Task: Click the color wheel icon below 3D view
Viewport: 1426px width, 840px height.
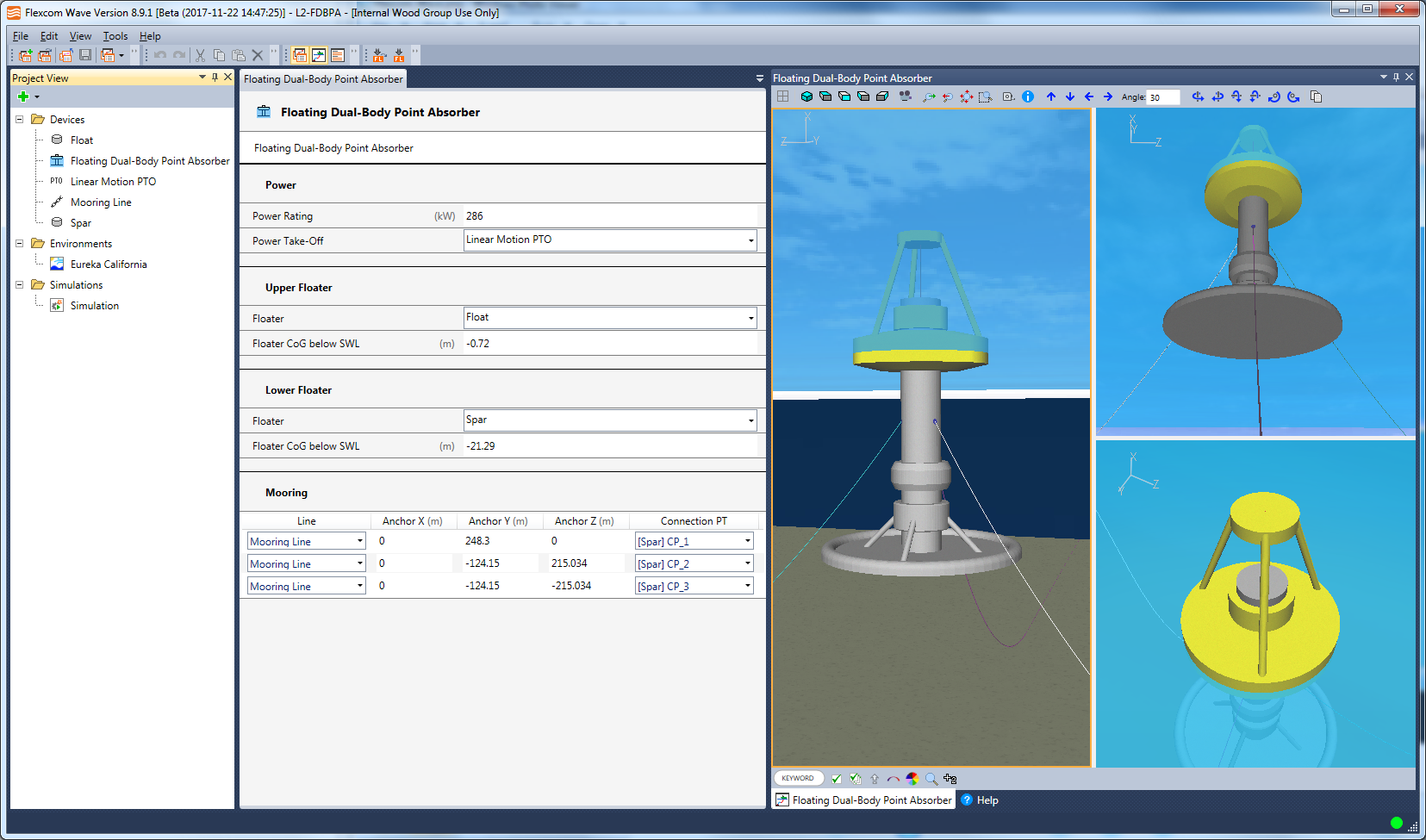Action: [x=912, y=778]
